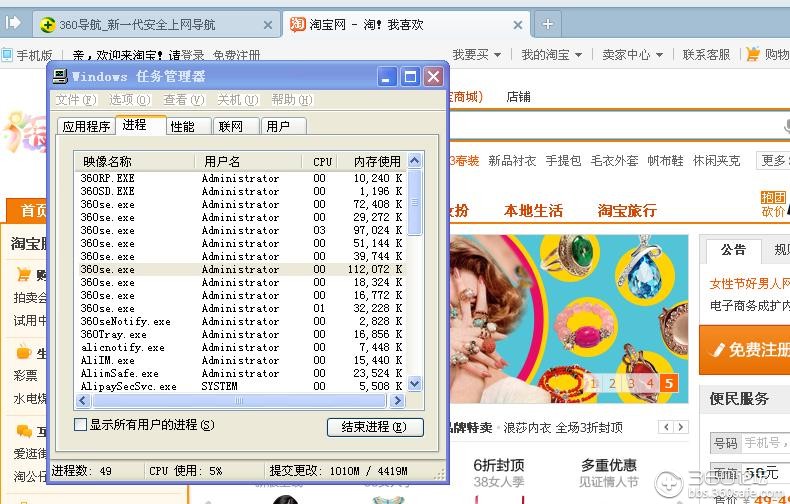Switch to the 用户 tab

point(284,126)
